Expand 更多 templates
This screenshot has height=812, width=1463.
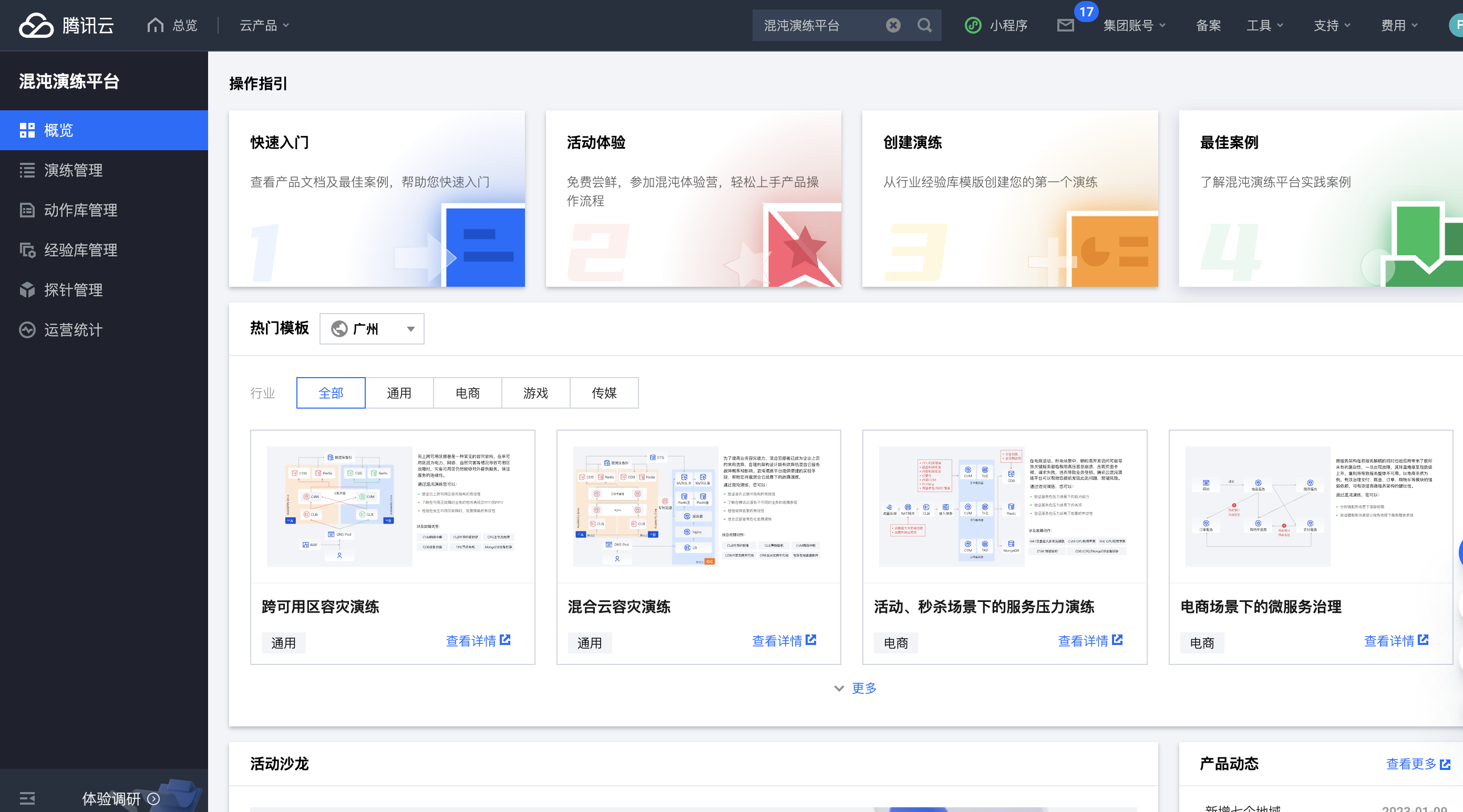tap(856, 688)
